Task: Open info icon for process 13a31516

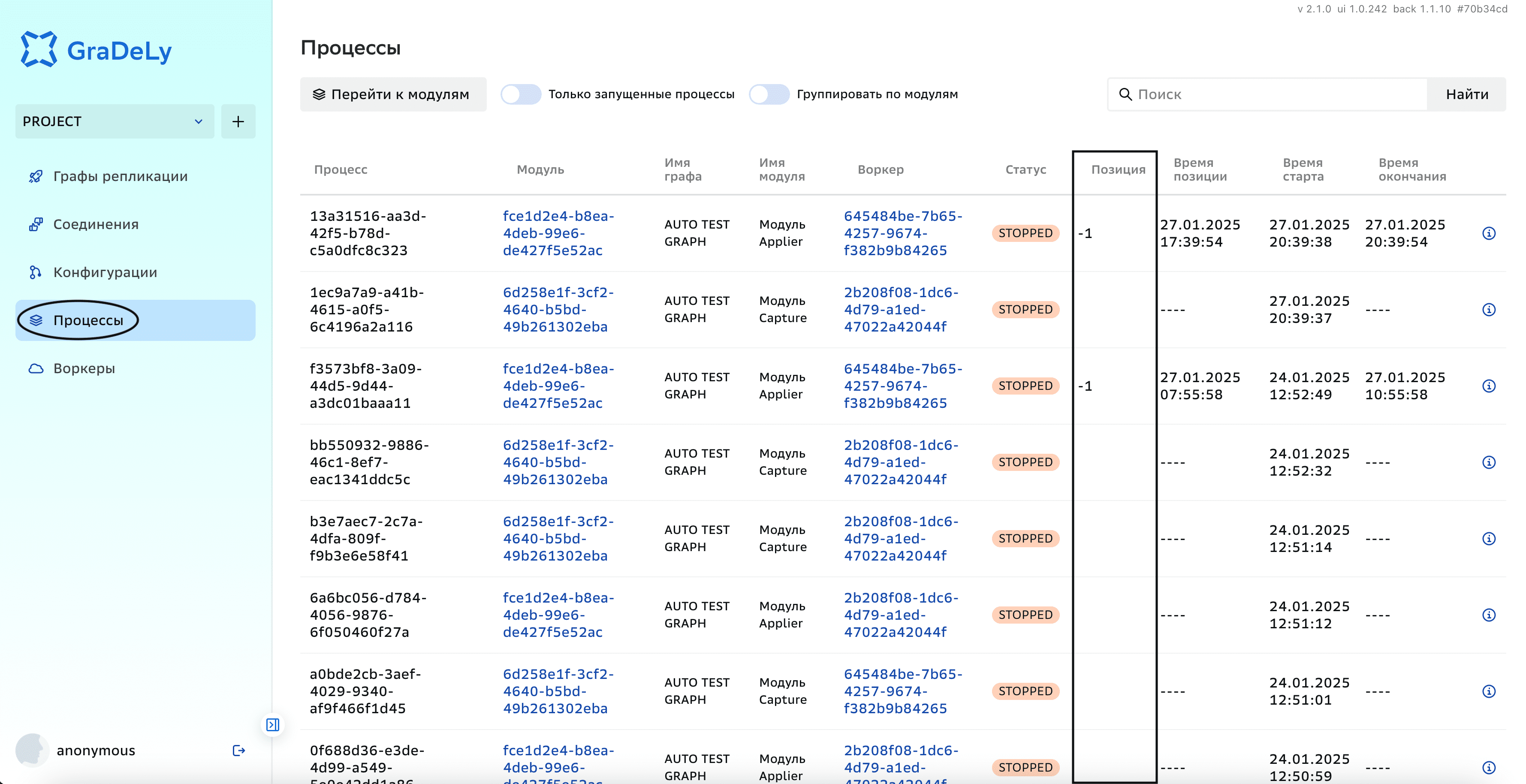Action: 1488,233
